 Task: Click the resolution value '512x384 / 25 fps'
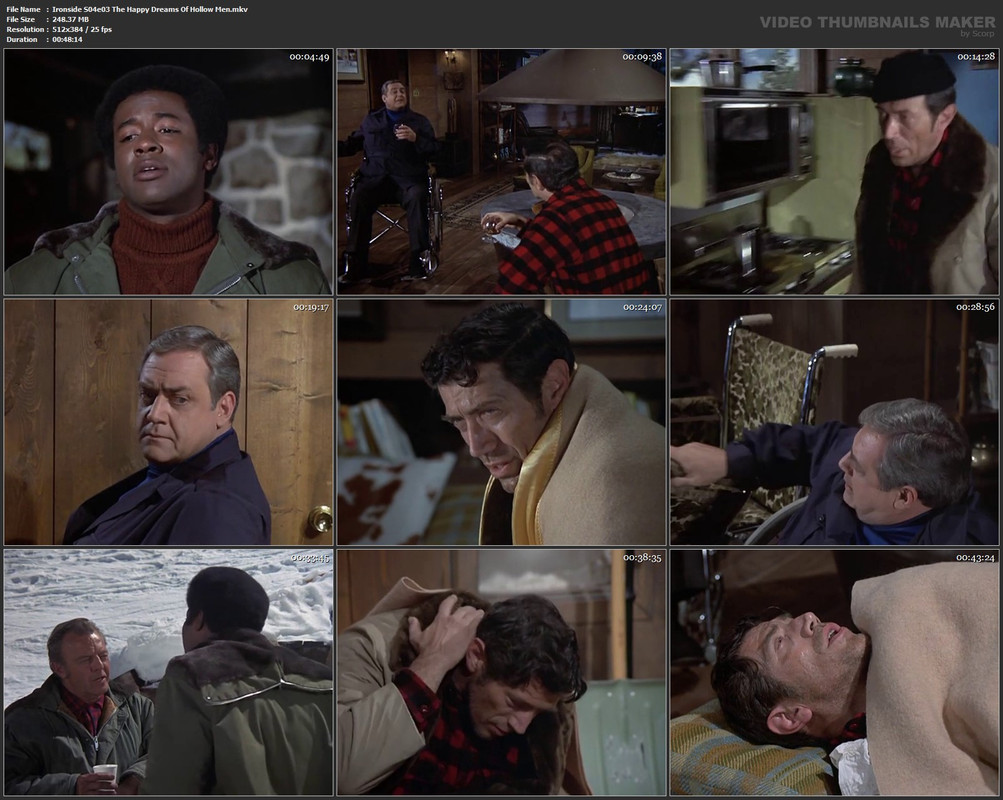[x=82, y=29]
